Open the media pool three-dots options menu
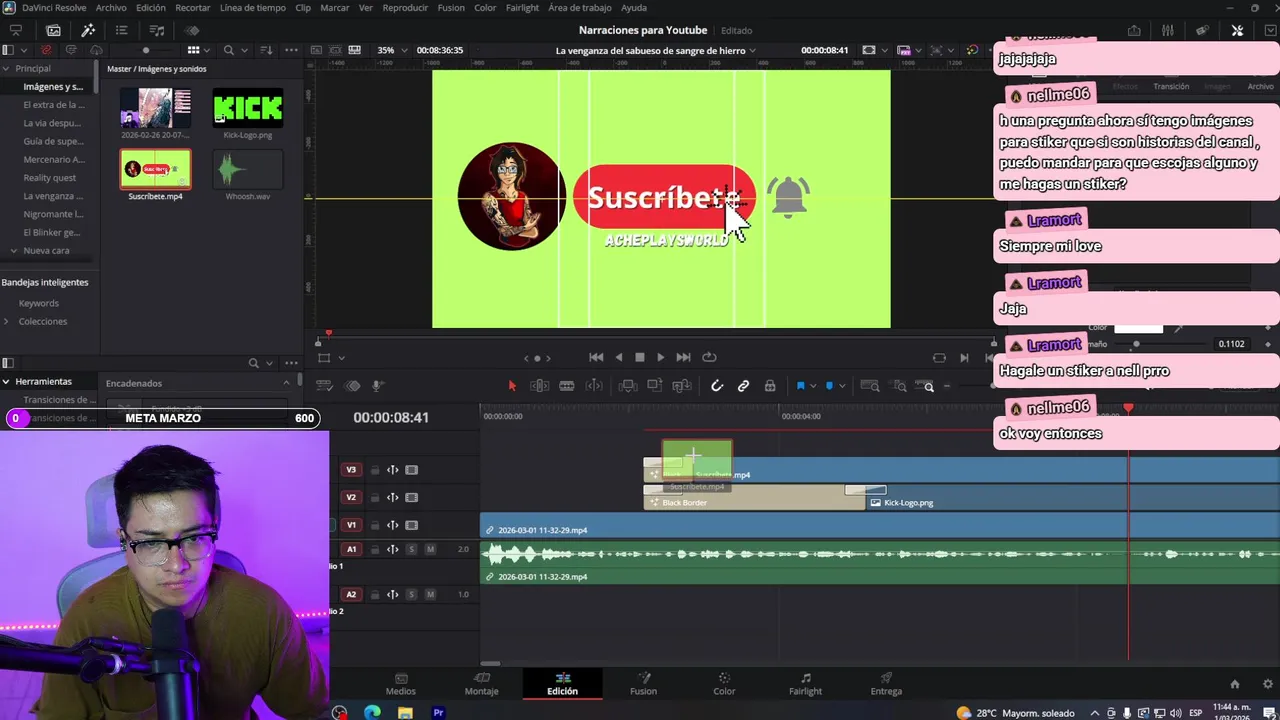Viewport: 1280px width, 720px height. tap(291, 50)
